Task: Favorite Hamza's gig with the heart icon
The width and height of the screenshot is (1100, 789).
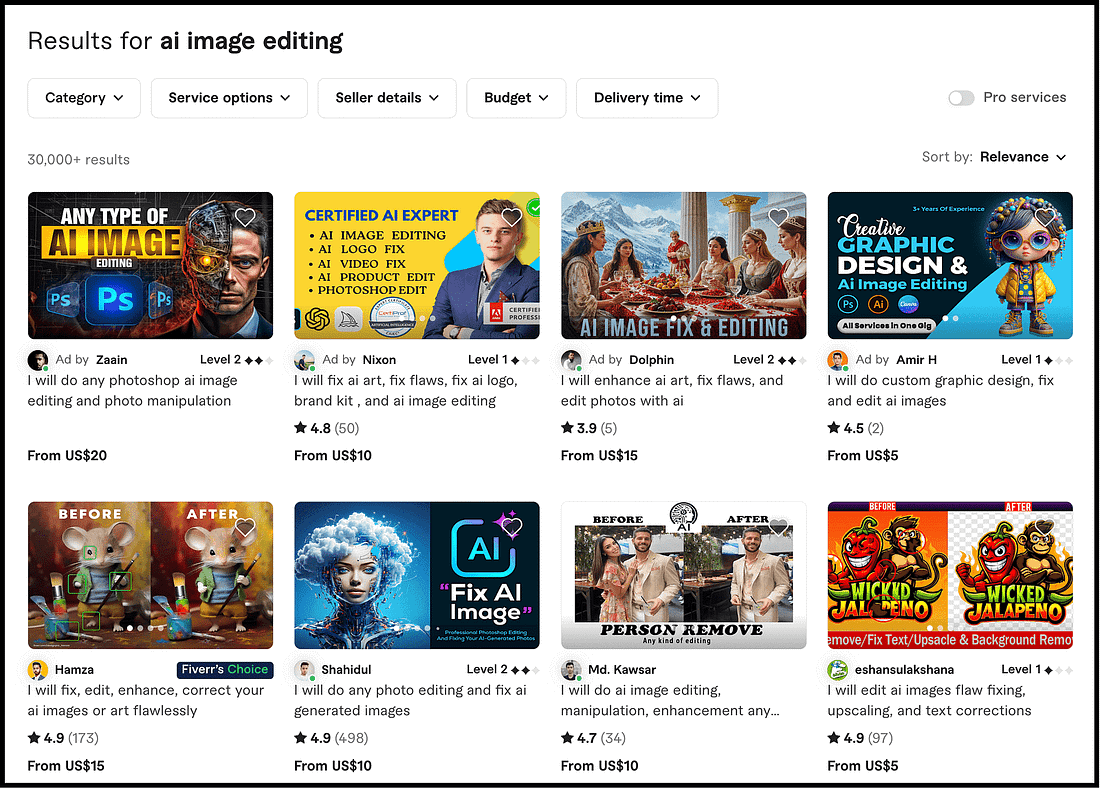Action: click(245, 527)
